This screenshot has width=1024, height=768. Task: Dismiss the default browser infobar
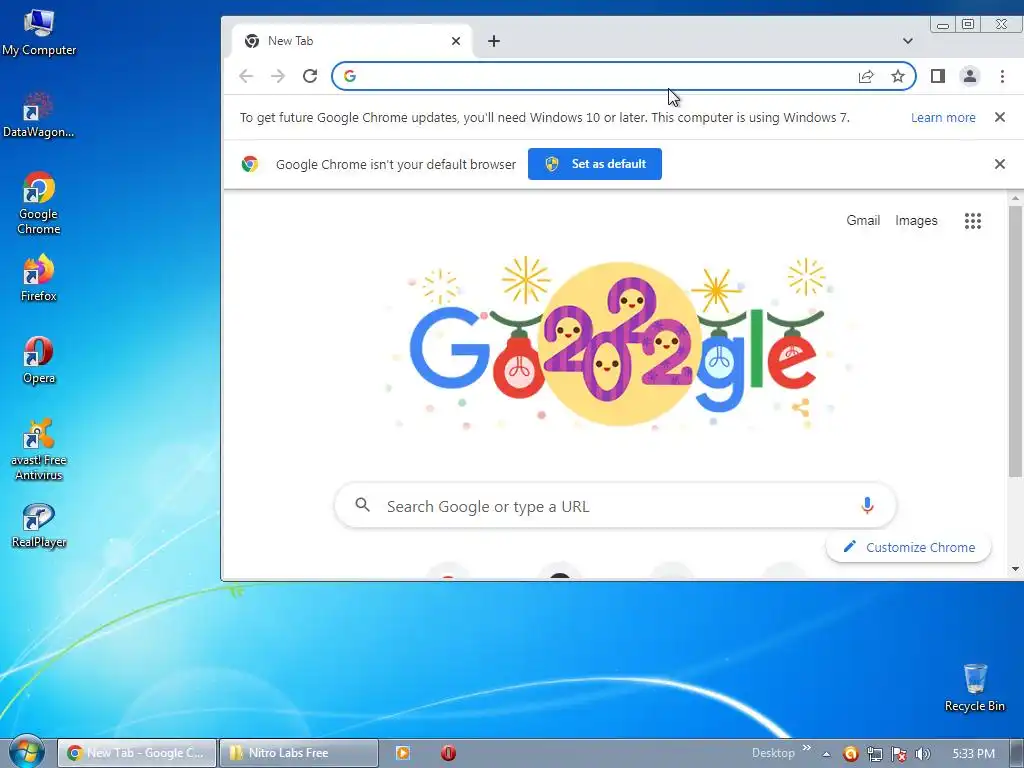[999, 164]
